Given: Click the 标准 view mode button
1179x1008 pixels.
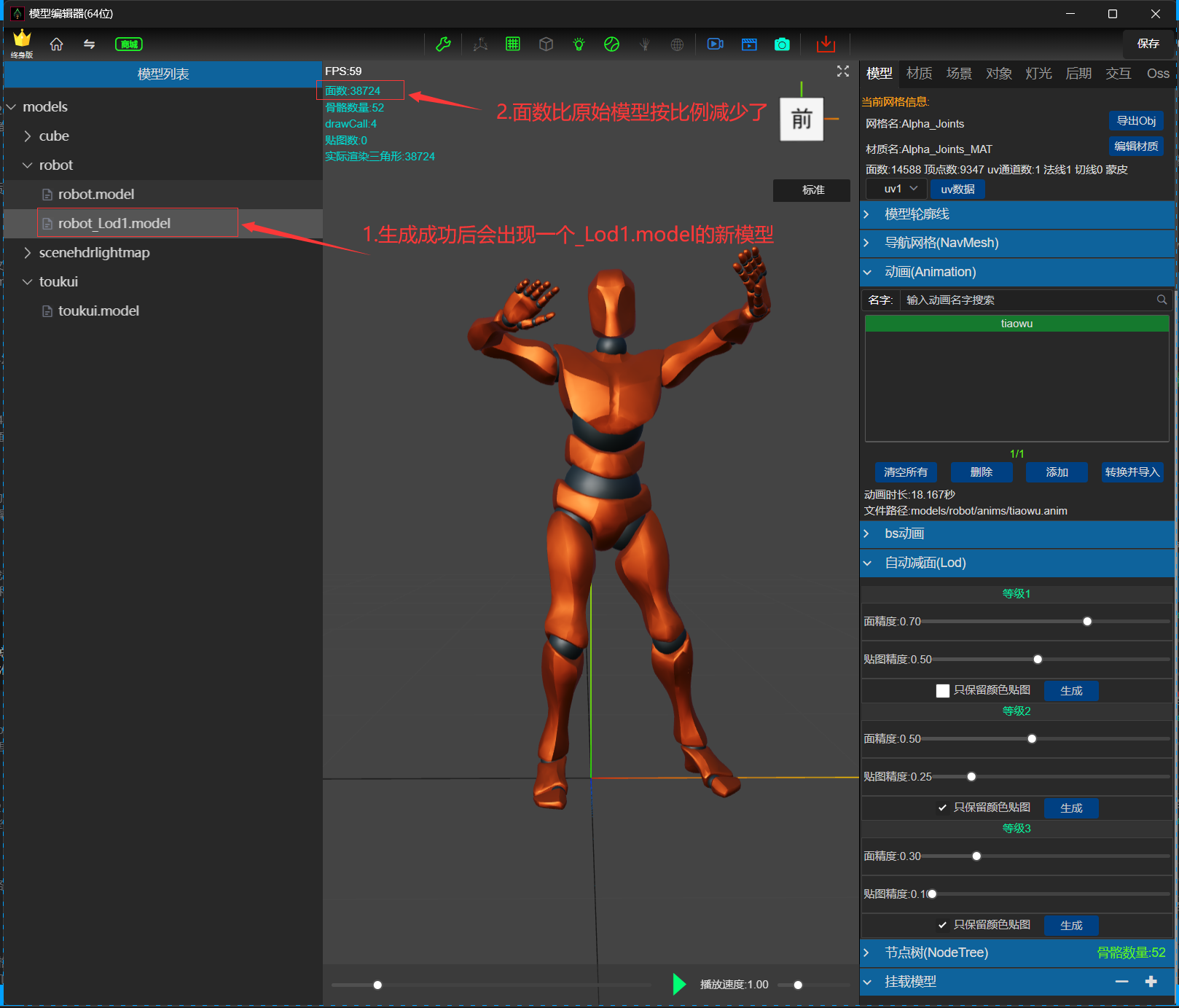Looking at the screenshot, I should point(812,190).
